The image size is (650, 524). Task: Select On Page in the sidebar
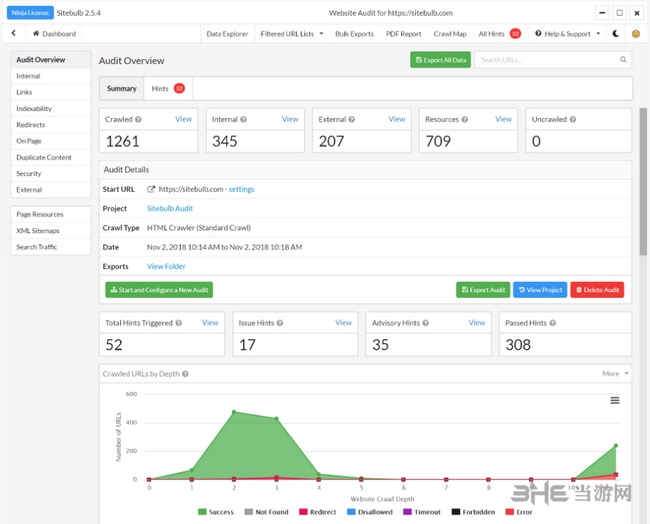coord(51,141)
